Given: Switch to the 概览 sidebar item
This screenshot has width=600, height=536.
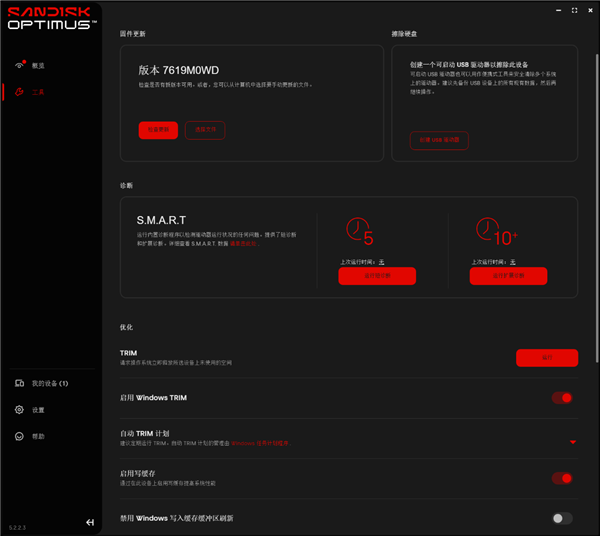Looking at the screenshot, I should tap(38, 66).
